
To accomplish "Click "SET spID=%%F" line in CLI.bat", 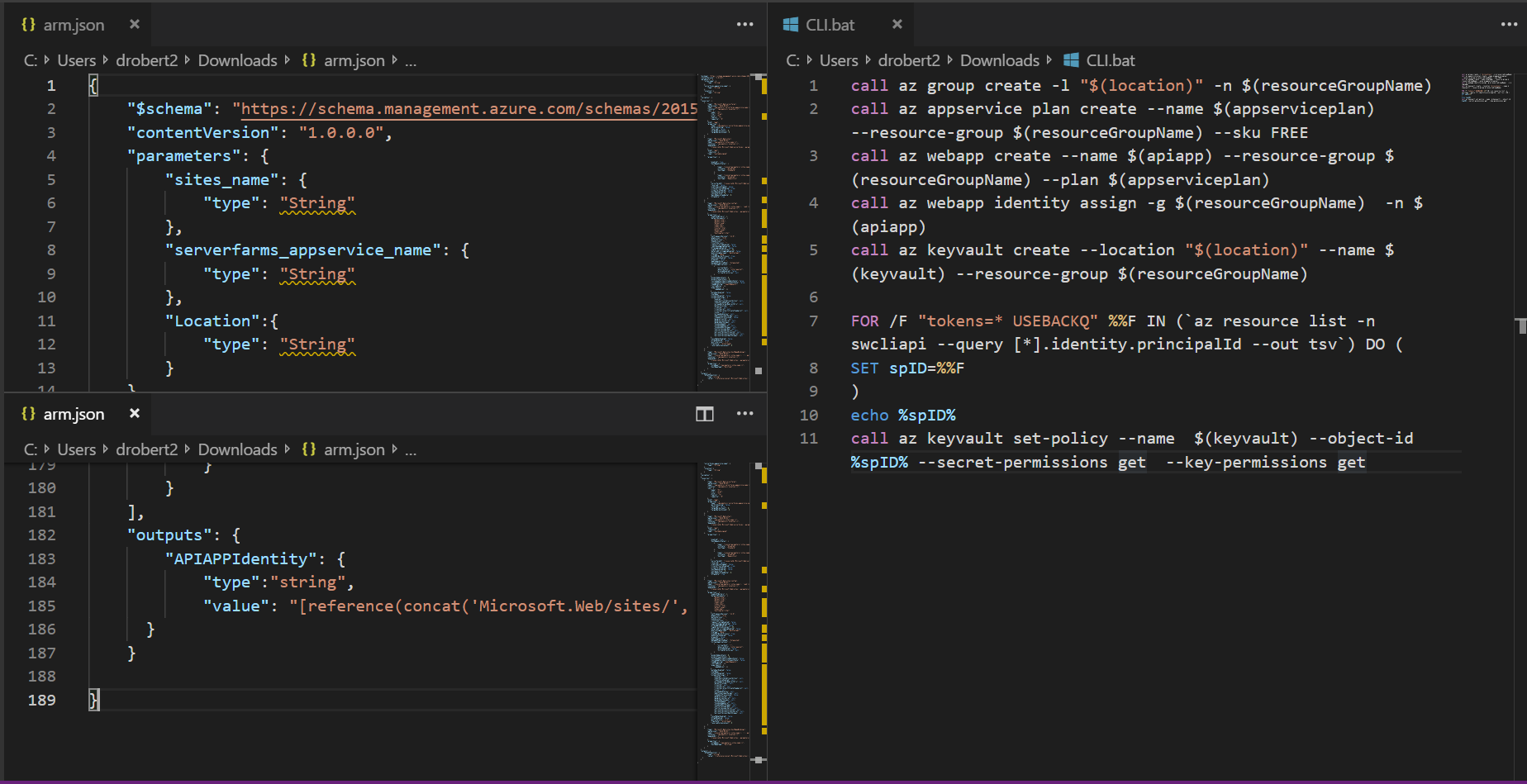I will [x=907, y=368].
